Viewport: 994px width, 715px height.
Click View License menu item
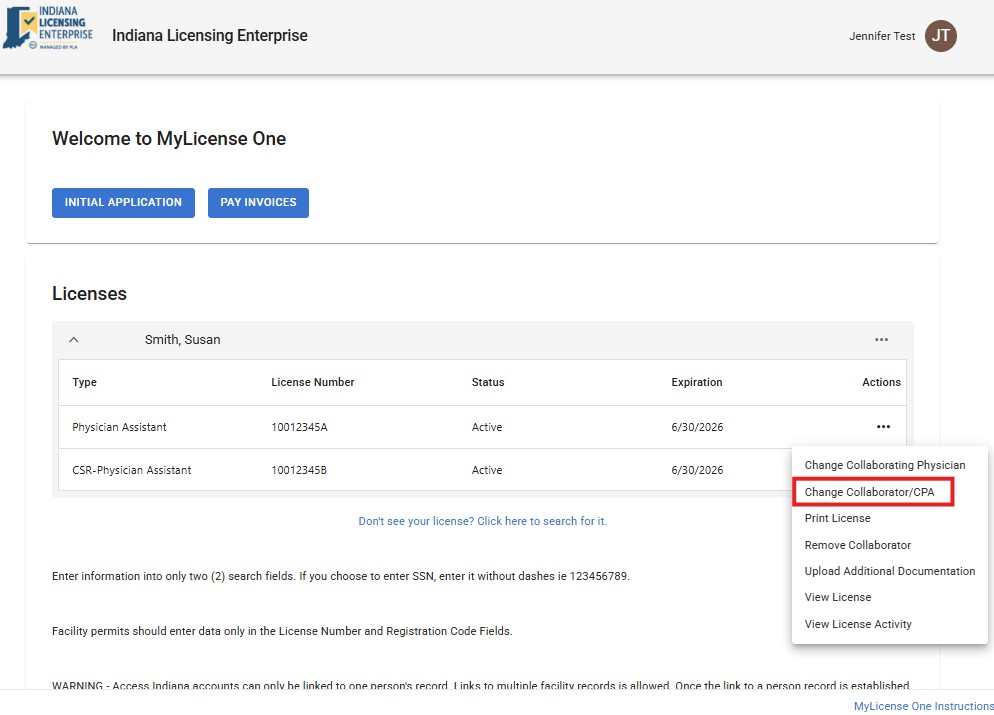tap(837, 597)
